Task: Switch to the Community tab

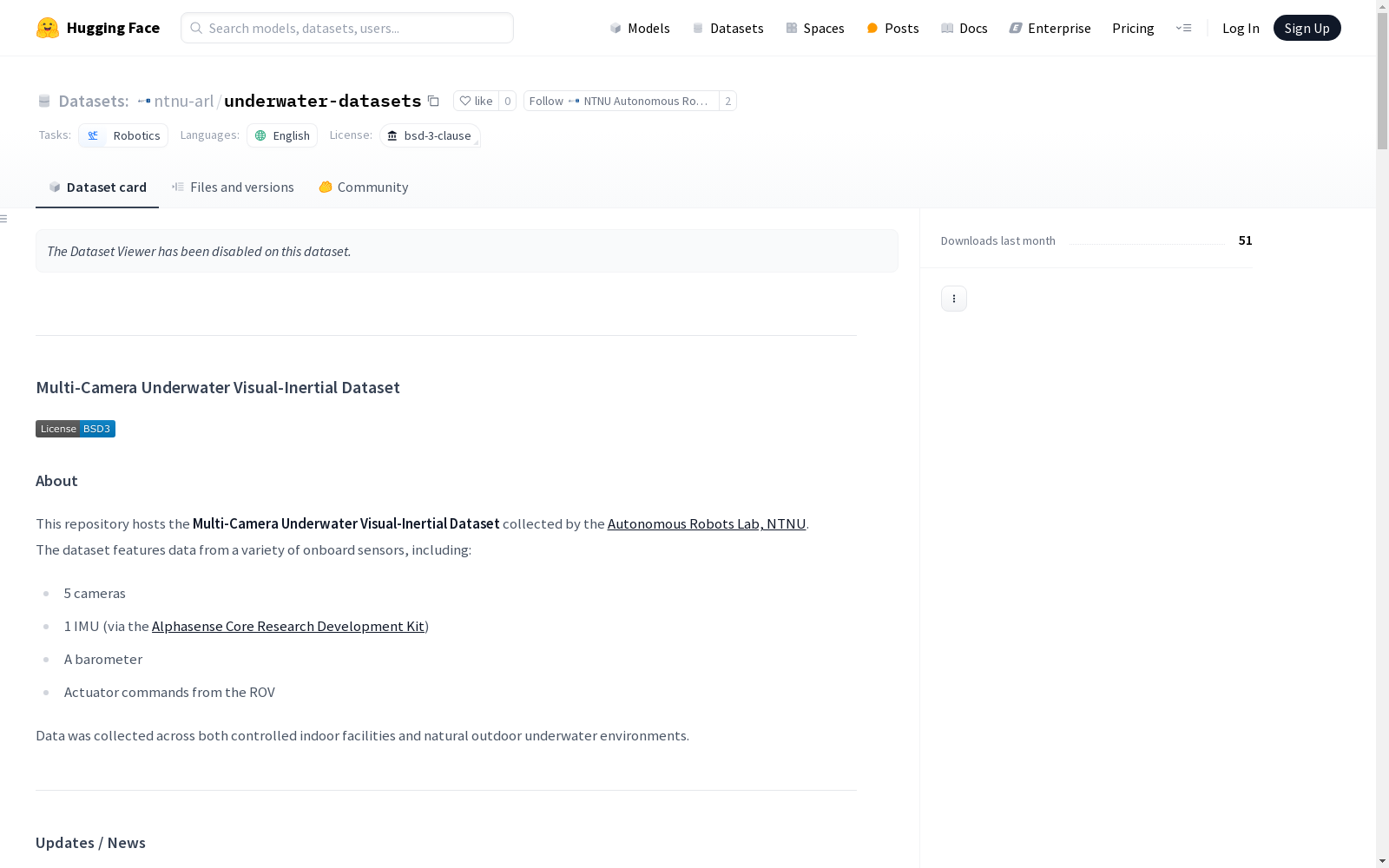Action: (x=363, y=187)
